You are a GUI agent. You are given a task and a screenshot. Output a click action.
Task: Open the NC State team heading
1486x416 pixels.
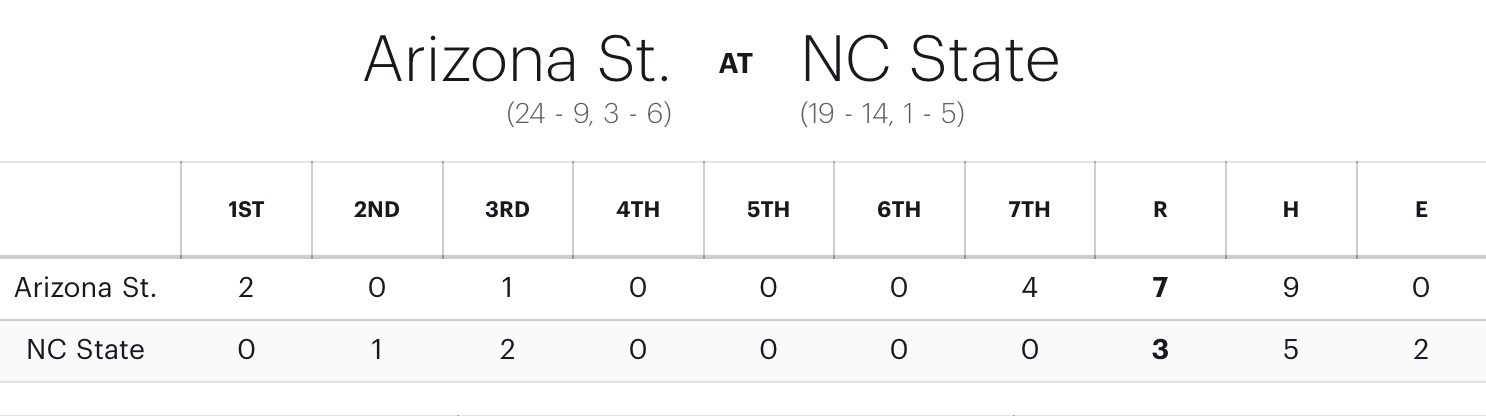coord(930,59)
